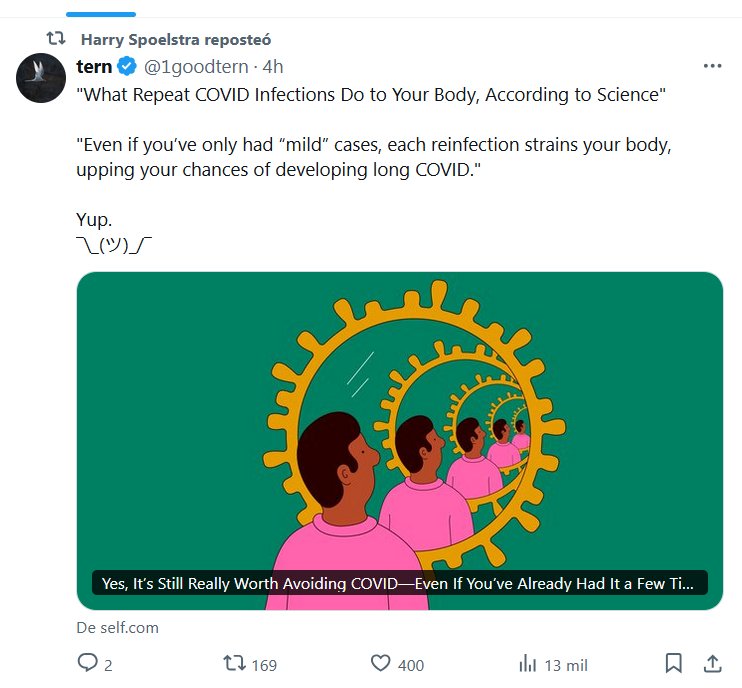The height and width of the screenshot is (688, 742).
Task: Open the "De self.com" source link
Action: [x=117, y=627]
